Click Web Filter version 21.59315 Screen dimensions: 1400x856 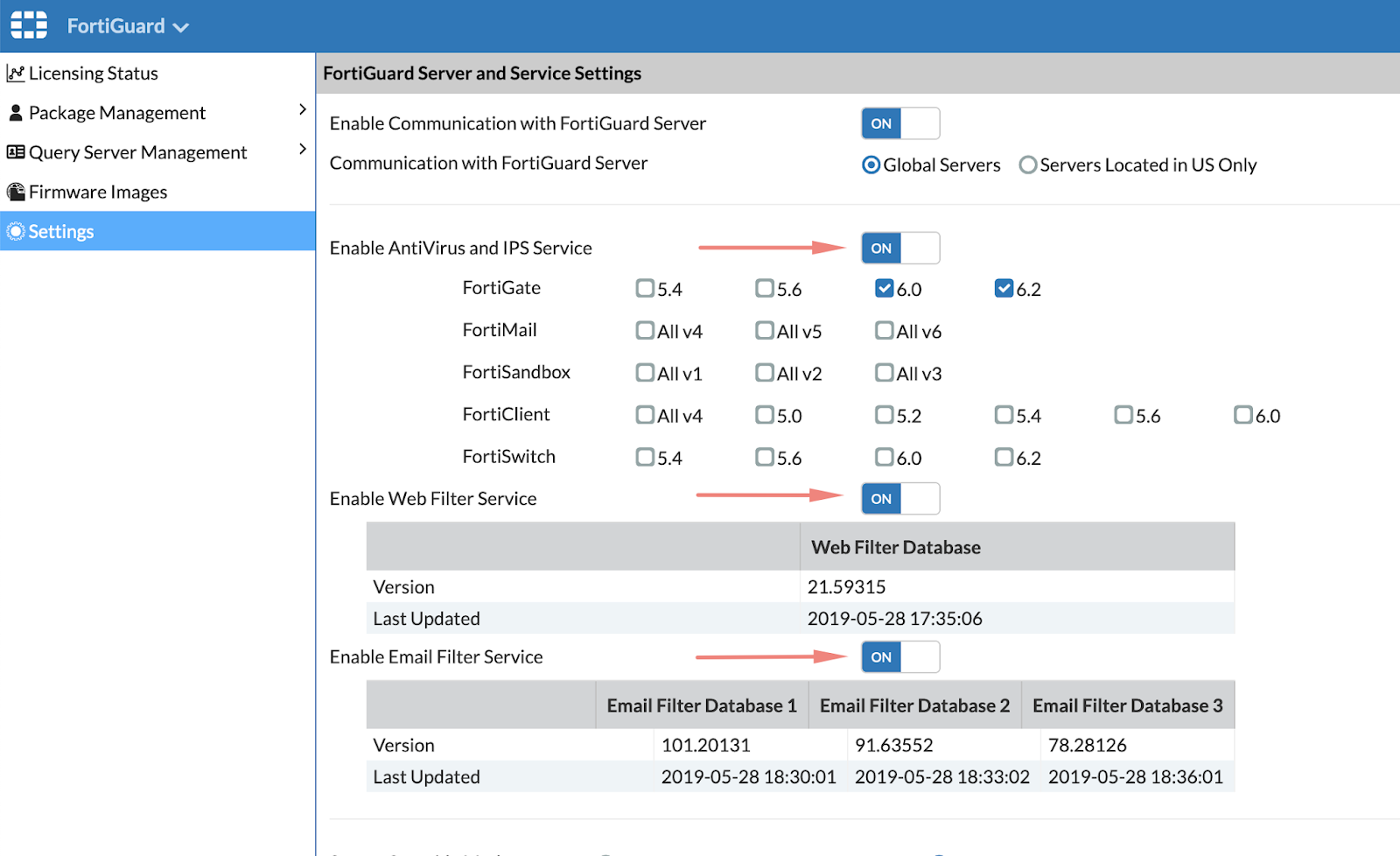pos(847,586)
